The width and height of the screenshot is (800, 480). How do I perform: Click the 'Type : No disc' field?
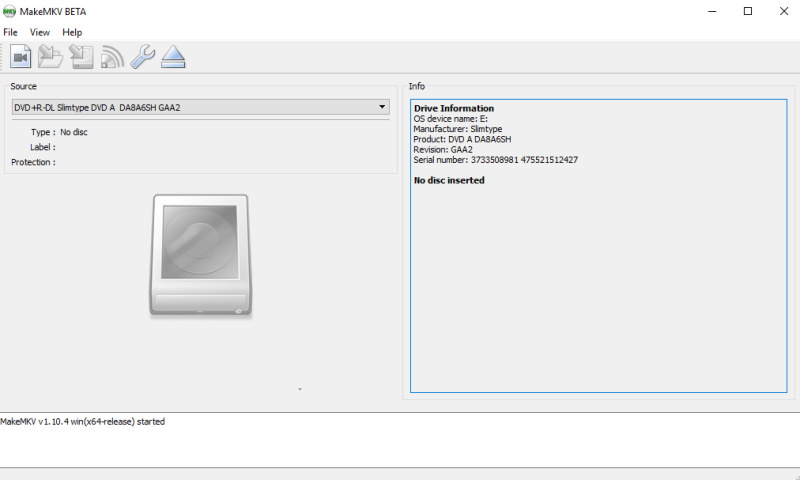click(59, 132)
